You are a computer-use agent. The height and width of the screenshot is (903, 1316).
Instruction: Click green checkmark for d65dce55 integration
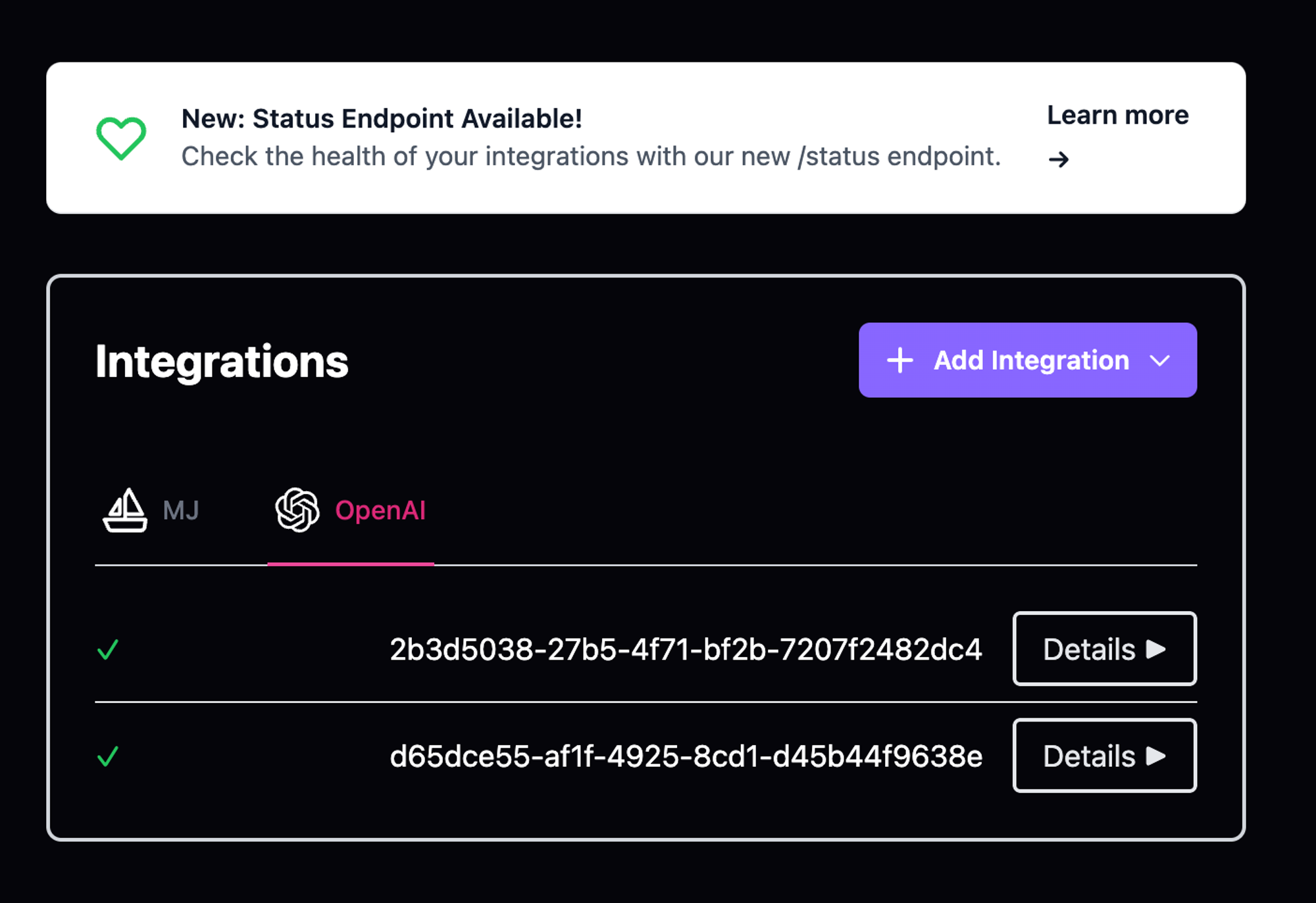pos(108,756)
